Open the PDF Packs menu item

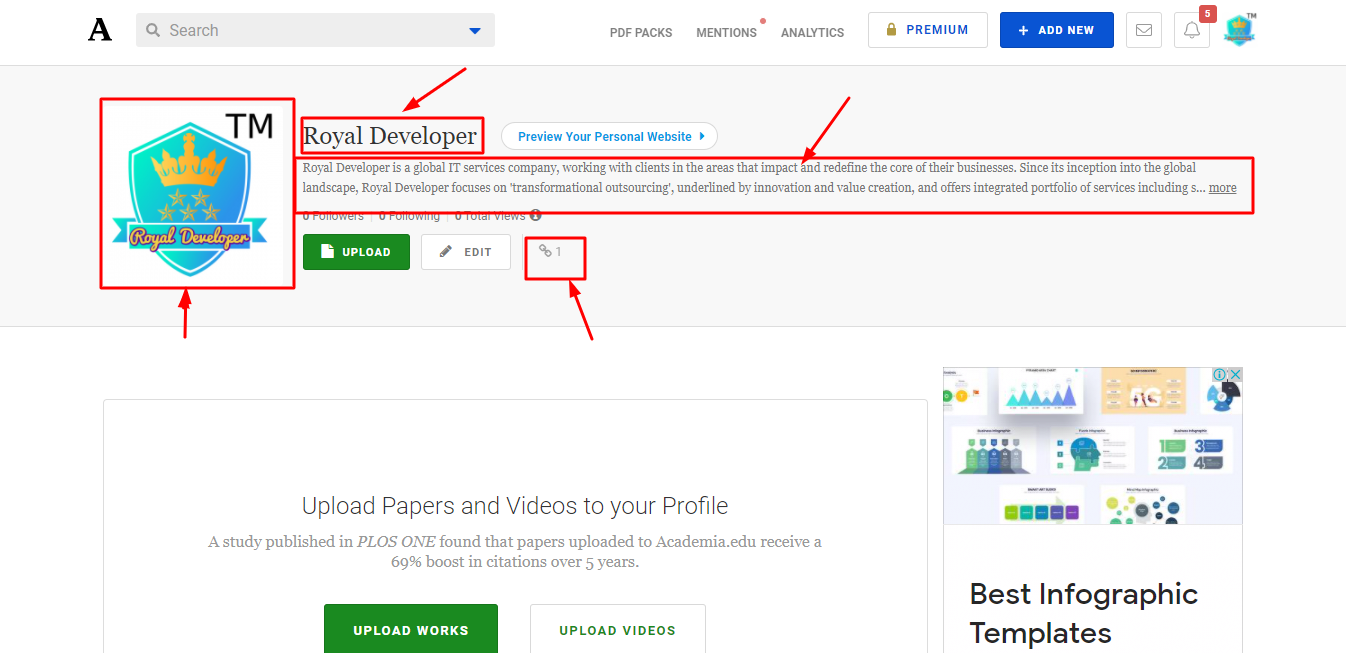tap(640, 32)
